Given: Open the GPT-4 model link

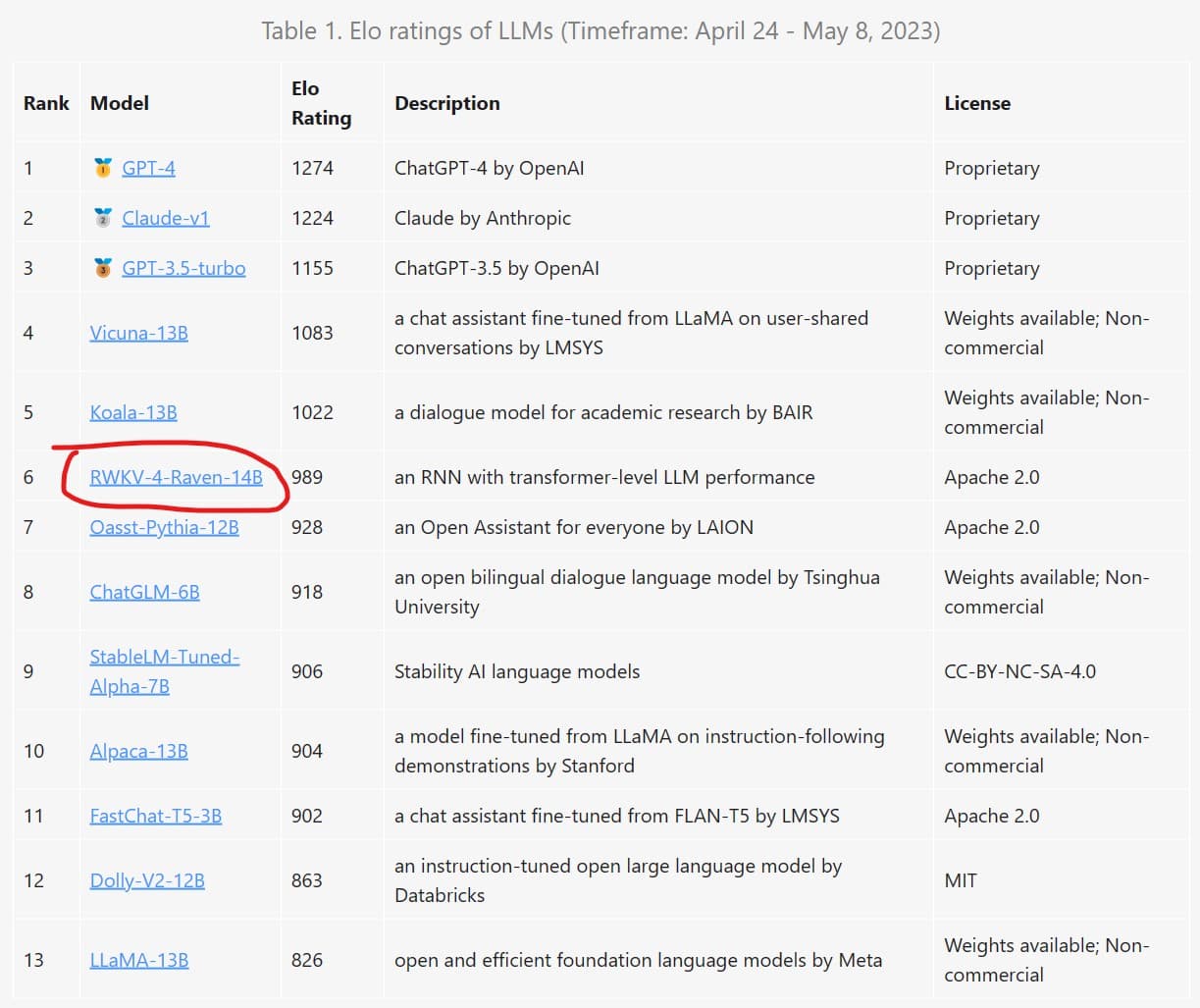Looking at the screenshot, I should click(x=148, y=168).
